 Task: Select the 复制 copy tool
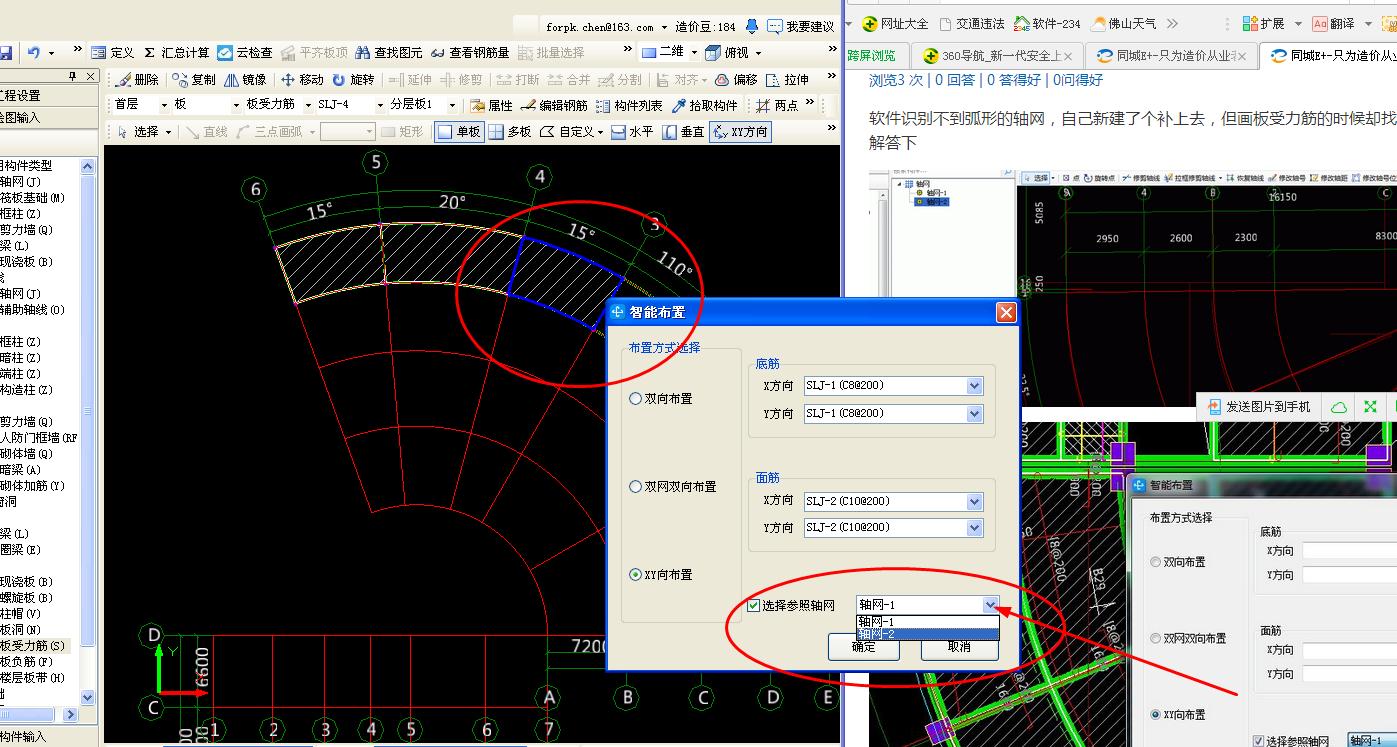(x=194, y=80)
